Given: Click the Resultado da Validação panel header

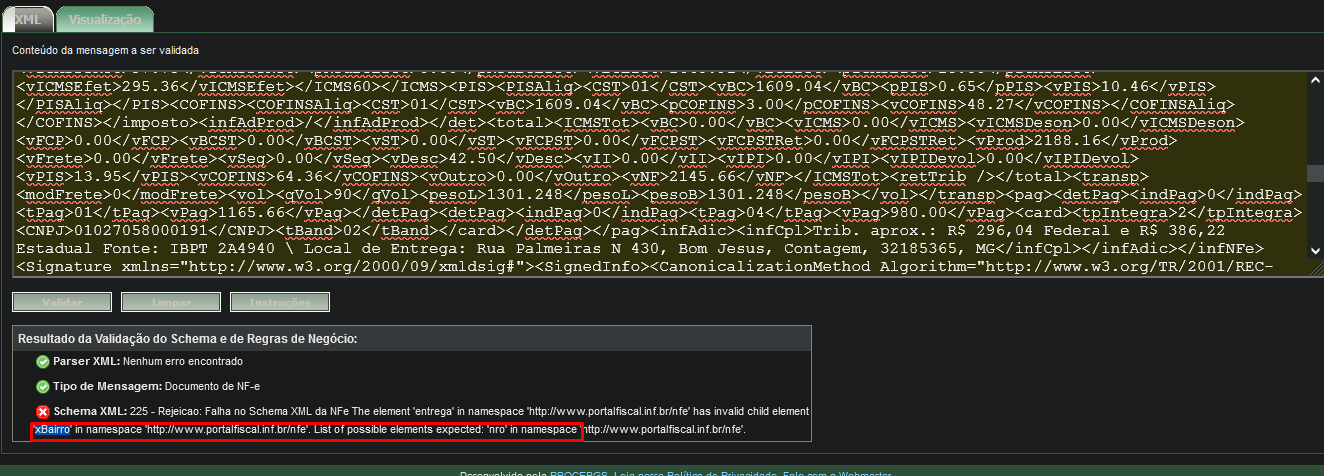Looking at the screenshot, I should [x=411, y=338].
